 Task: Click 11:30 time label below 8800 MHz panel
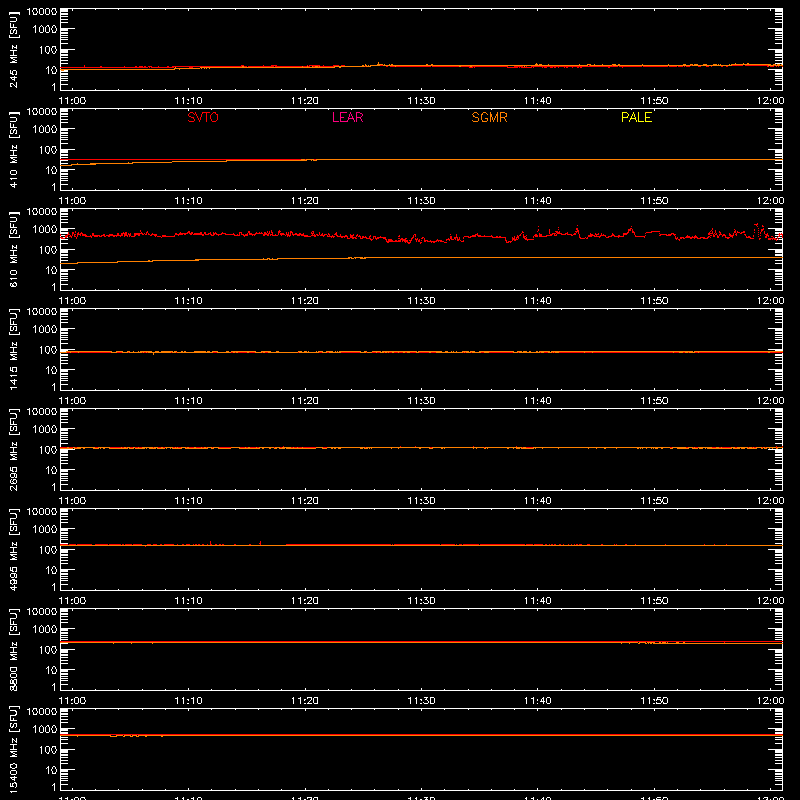point(421,701)
